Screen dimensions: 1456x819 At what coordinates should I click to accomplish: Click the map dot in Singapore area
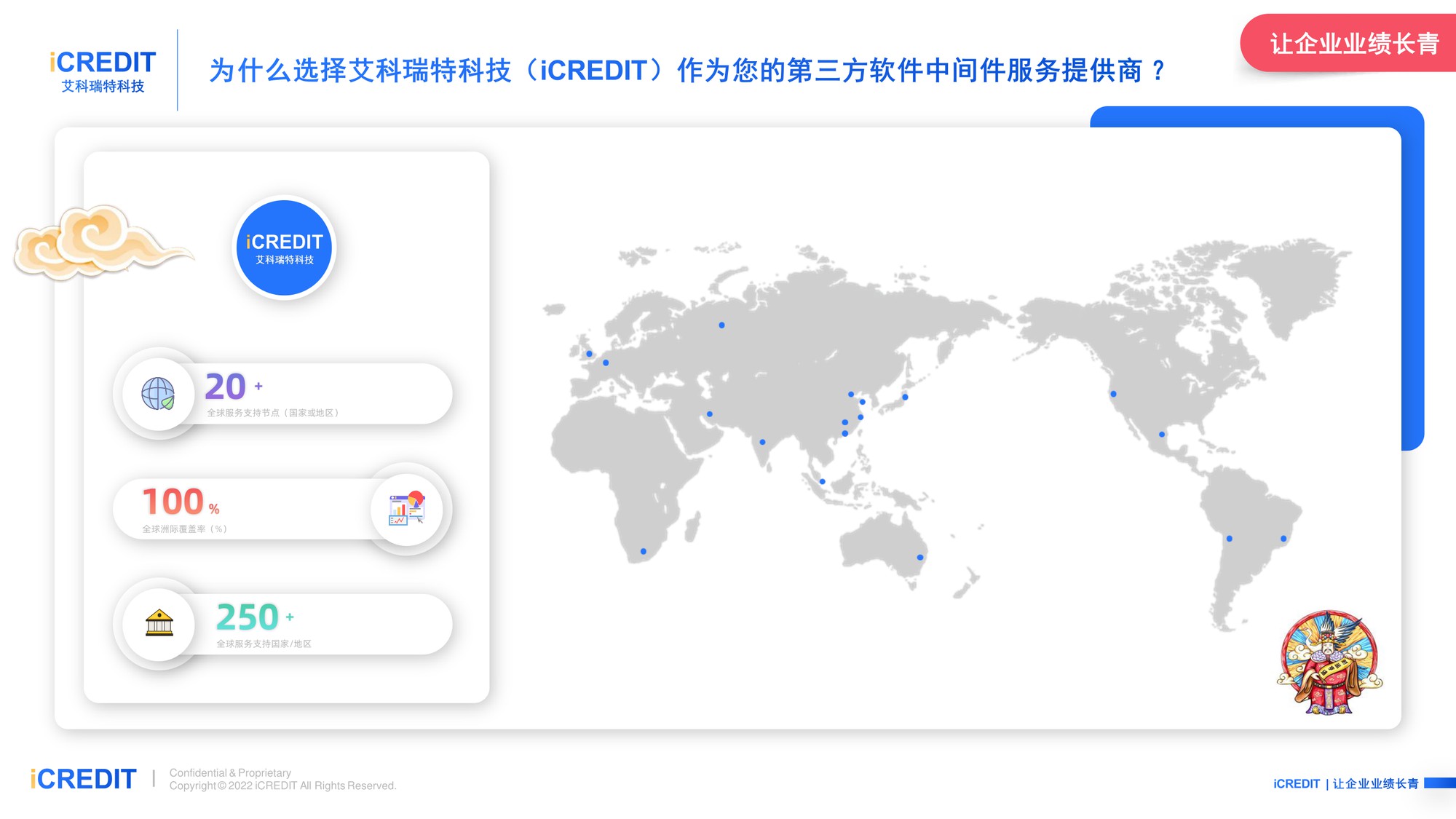coord(822,481)
